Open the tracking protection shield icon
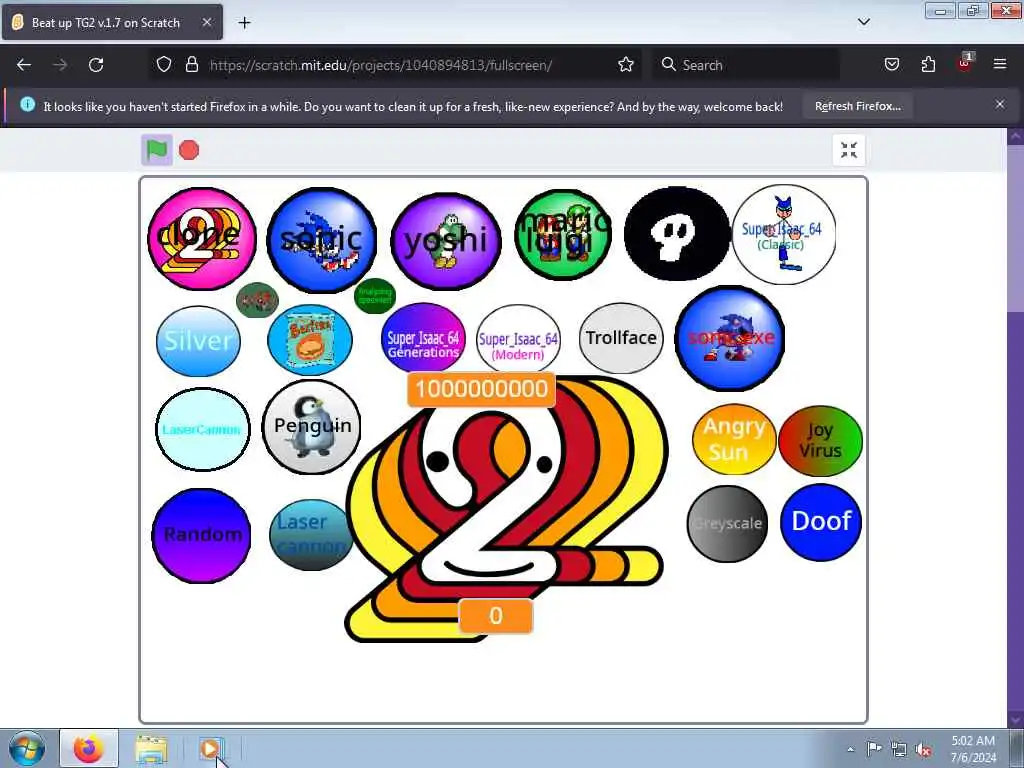Viewport: 1024px width, 768px height. tap(164, 65)
